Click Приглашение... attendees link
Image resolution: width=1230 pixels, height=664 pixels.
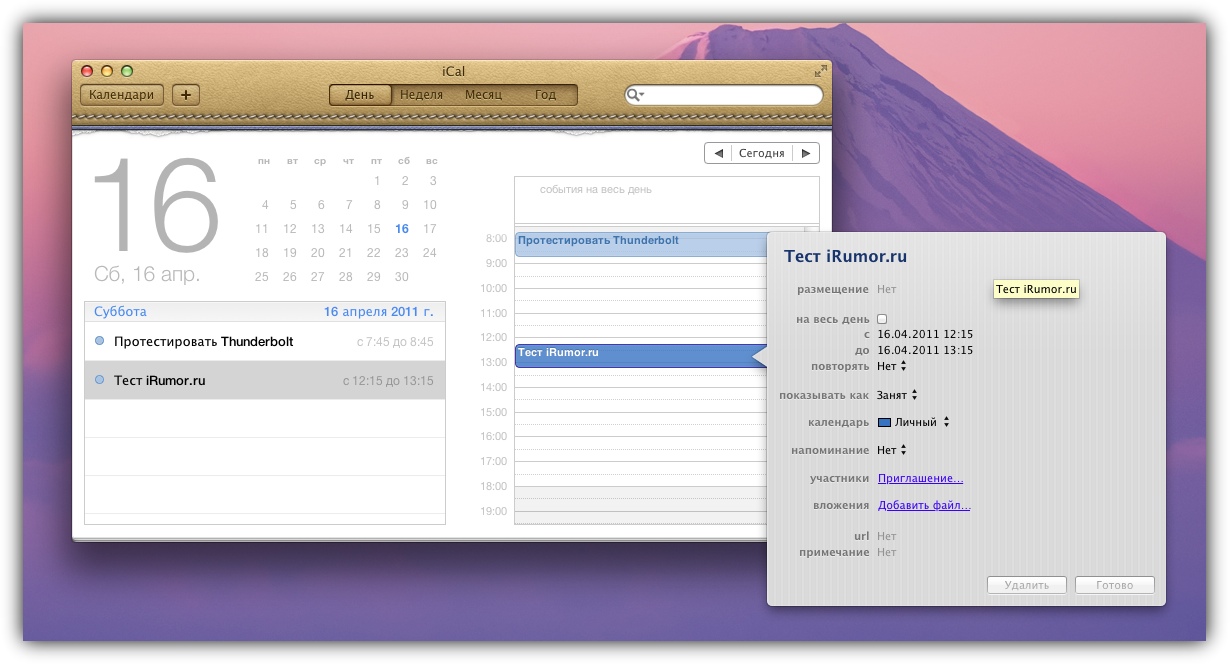tap(920, 479)
